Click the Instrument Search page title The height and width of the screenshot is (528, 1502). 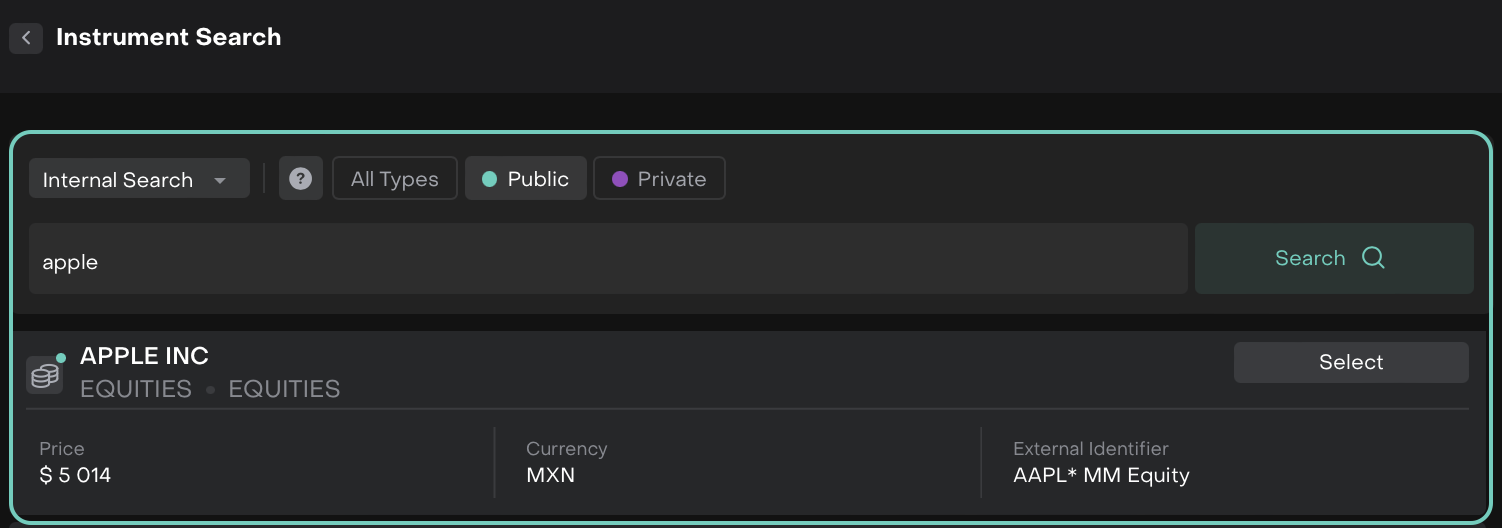[168, 38]
